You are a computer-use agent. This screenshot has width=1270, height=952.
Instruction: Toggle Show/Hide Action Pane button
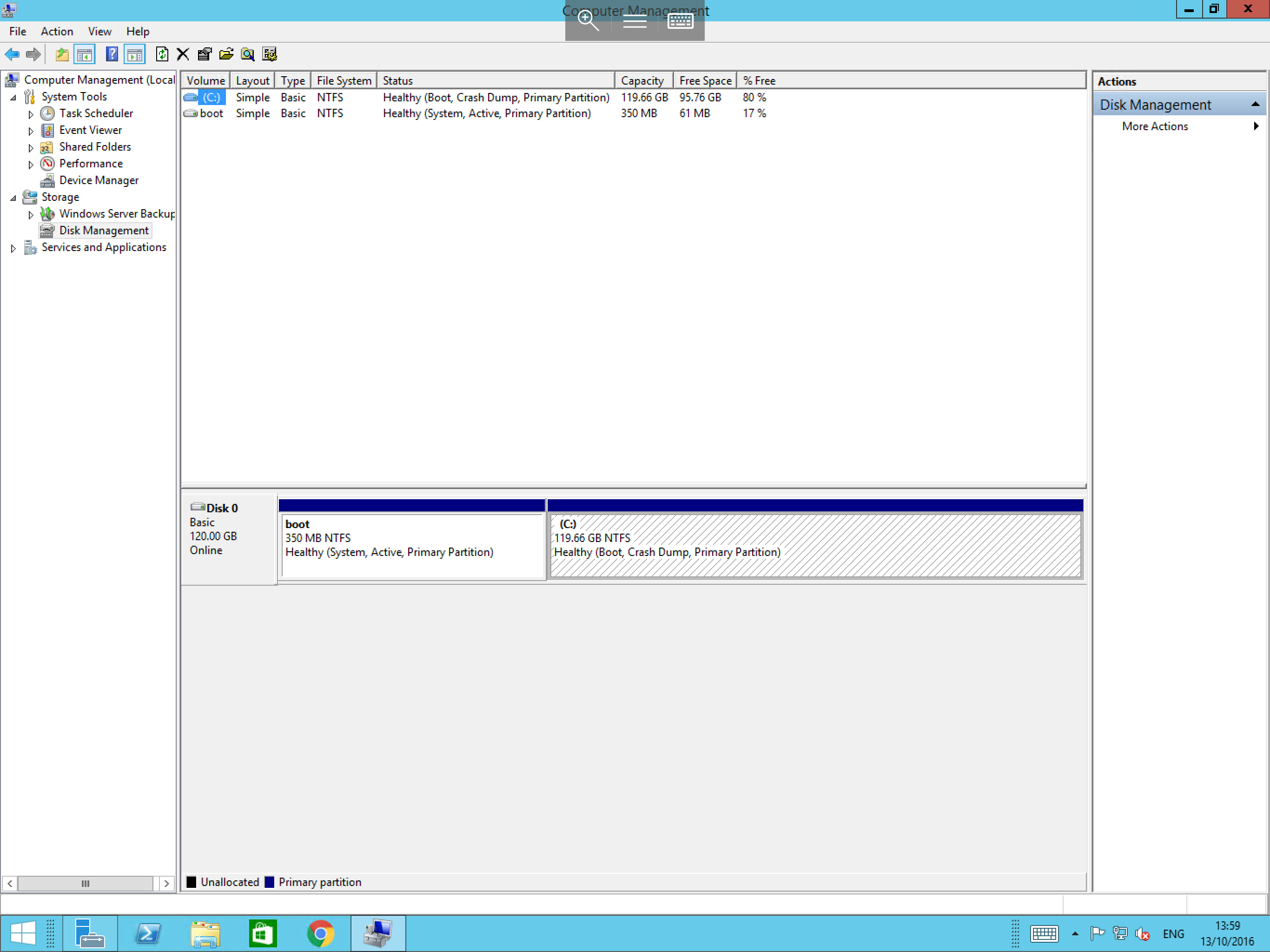coord(135,54)
